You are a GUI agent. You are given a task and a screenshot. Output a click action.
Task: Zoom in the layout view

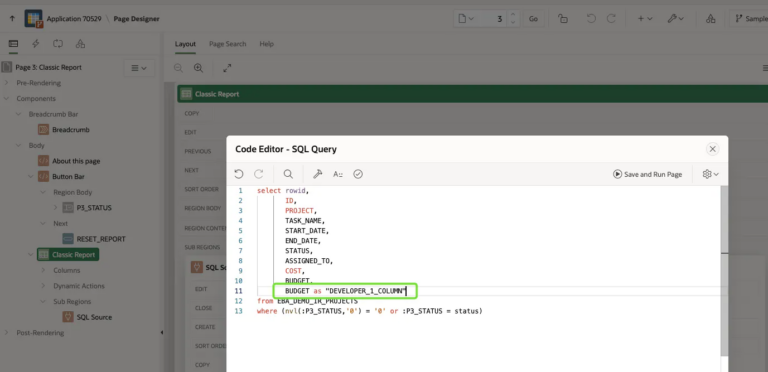(198, 68)
